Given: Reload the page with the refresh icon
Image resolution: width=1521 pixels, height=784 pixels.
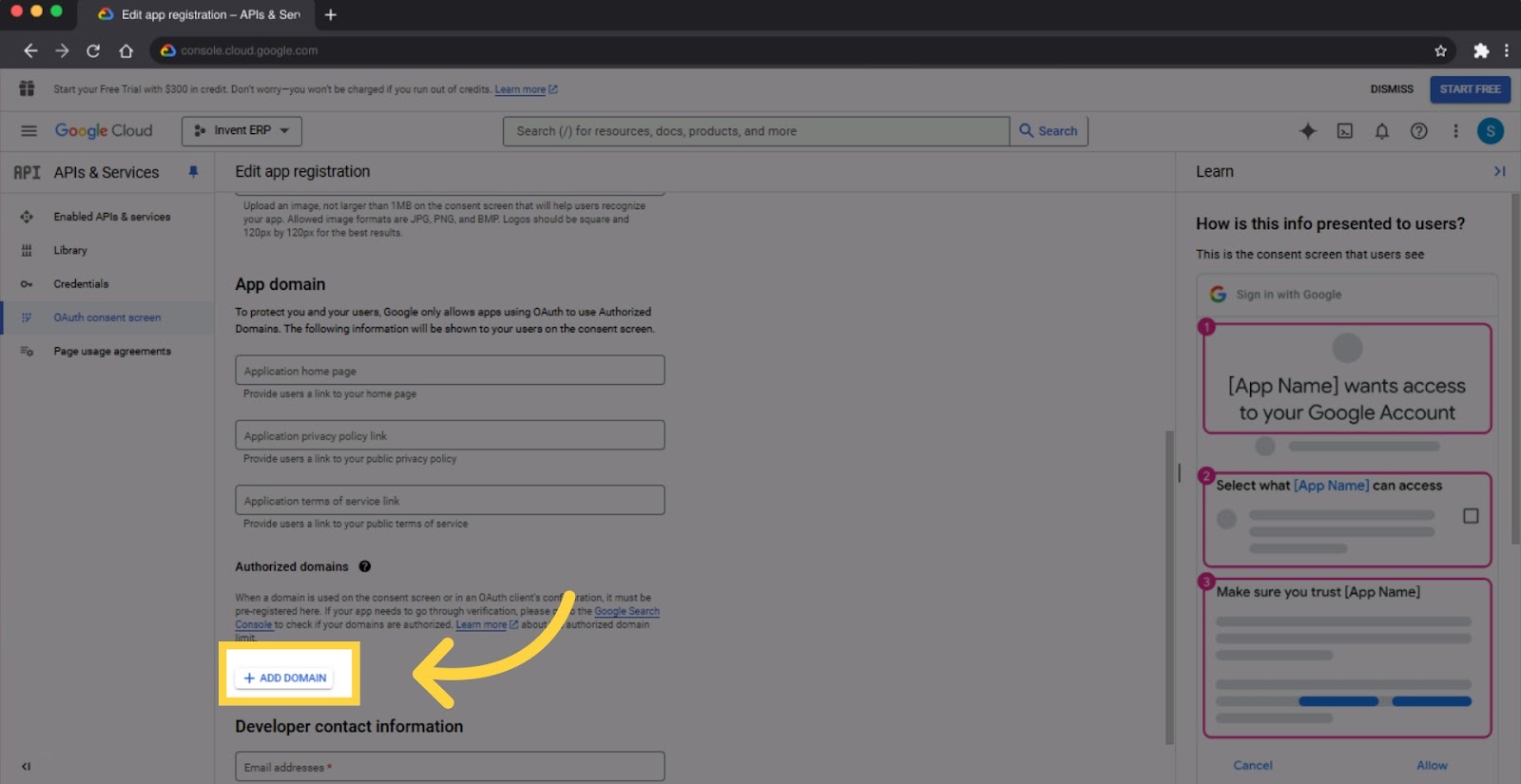Looking at the screenshot, I should [93, 50].
